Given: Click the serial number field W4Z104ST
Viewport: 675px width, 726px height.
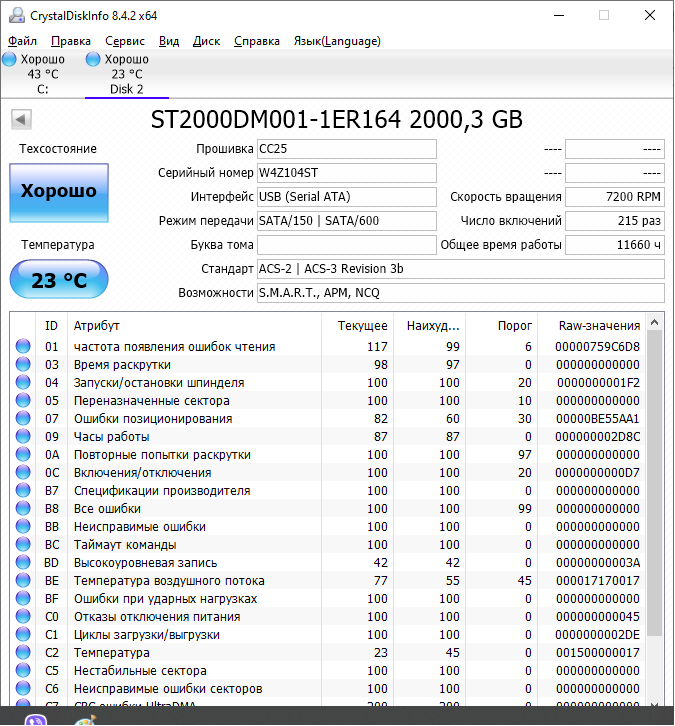Looking at the screenshot, I should (346, 172).
